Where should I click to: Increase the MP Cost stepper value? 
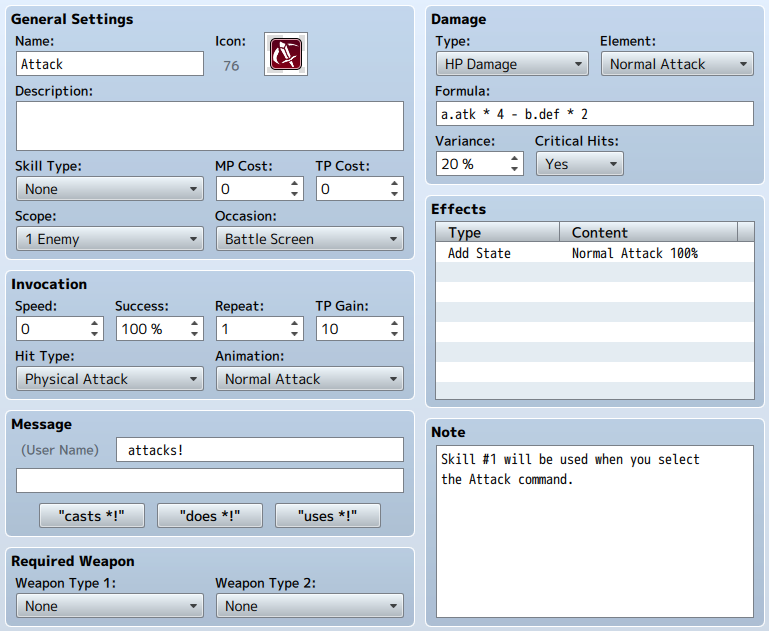294,183
